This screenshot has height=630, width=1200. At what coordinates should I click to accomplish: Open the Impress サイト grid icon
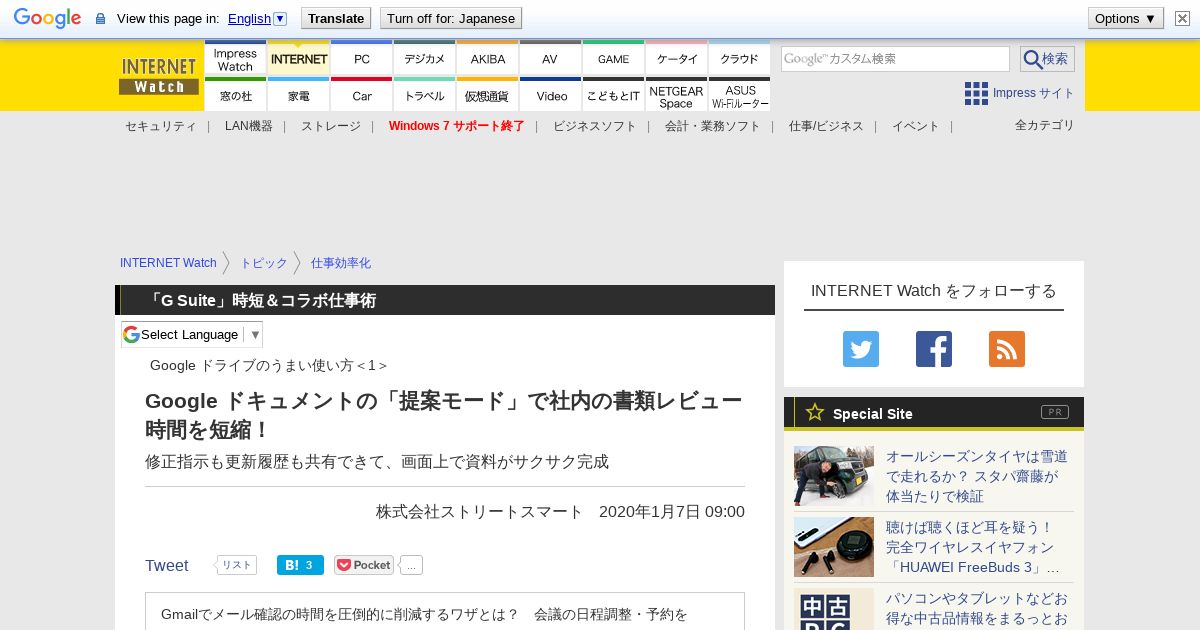pos(976,93)
